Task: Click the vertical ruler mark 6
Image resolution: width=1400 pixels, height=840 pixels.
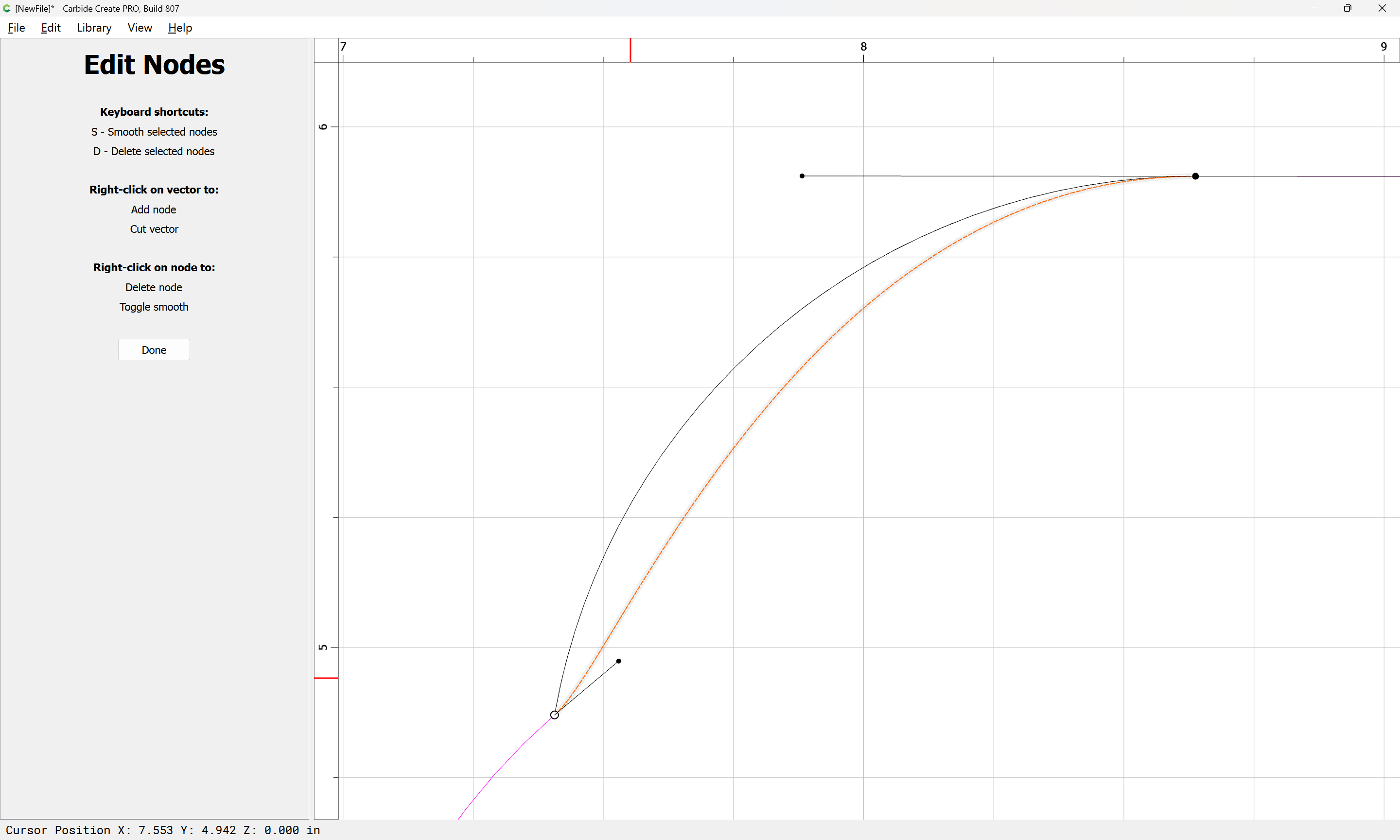Action: point(323,127)
